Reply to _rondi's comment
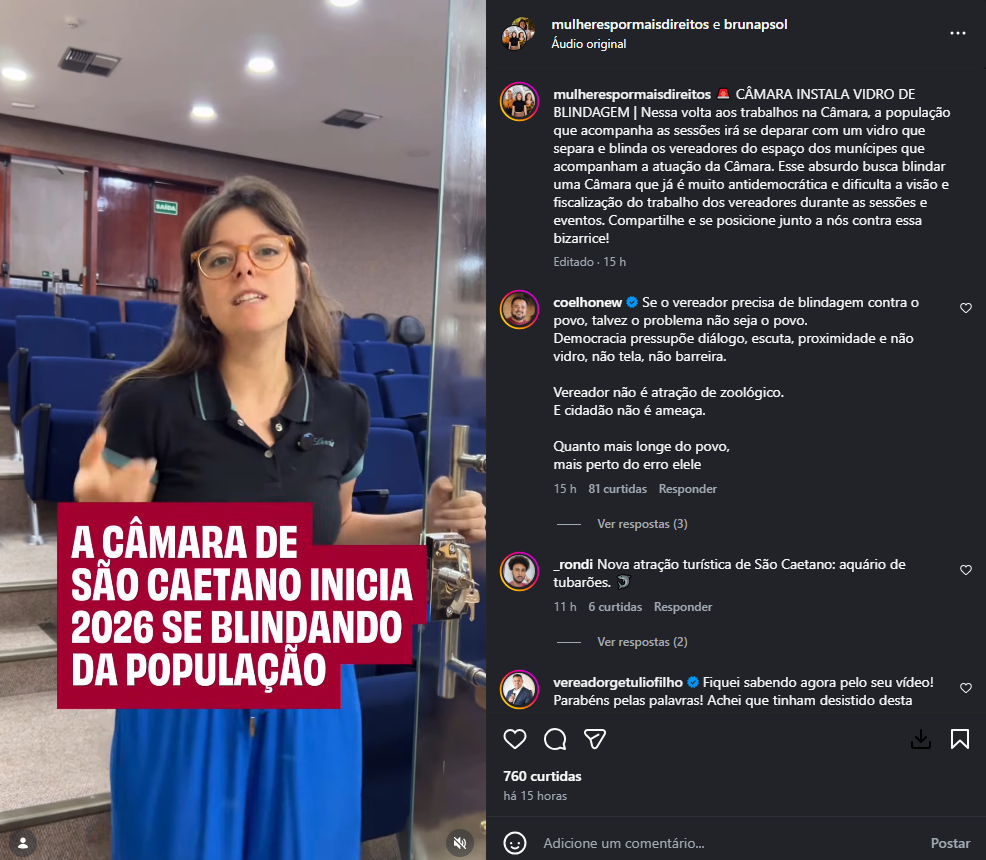This screenshot has height=860, width=986. [683, 607]
